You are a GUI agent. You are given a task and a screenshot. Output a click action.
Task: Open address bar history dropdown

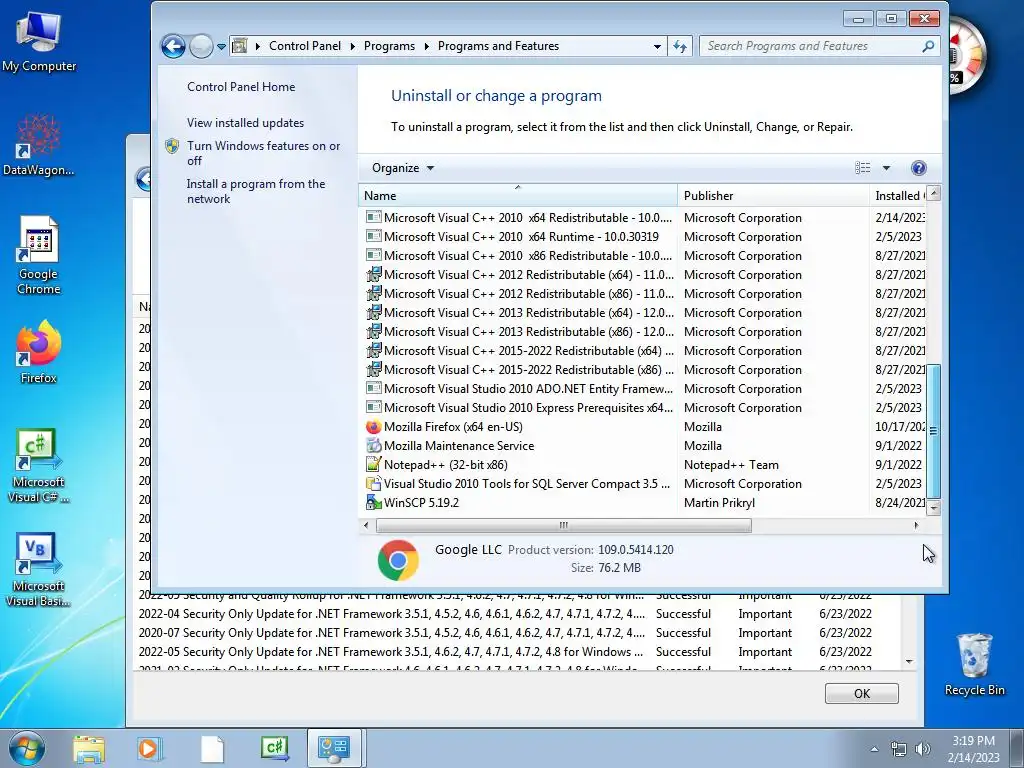tap(657, 46)
